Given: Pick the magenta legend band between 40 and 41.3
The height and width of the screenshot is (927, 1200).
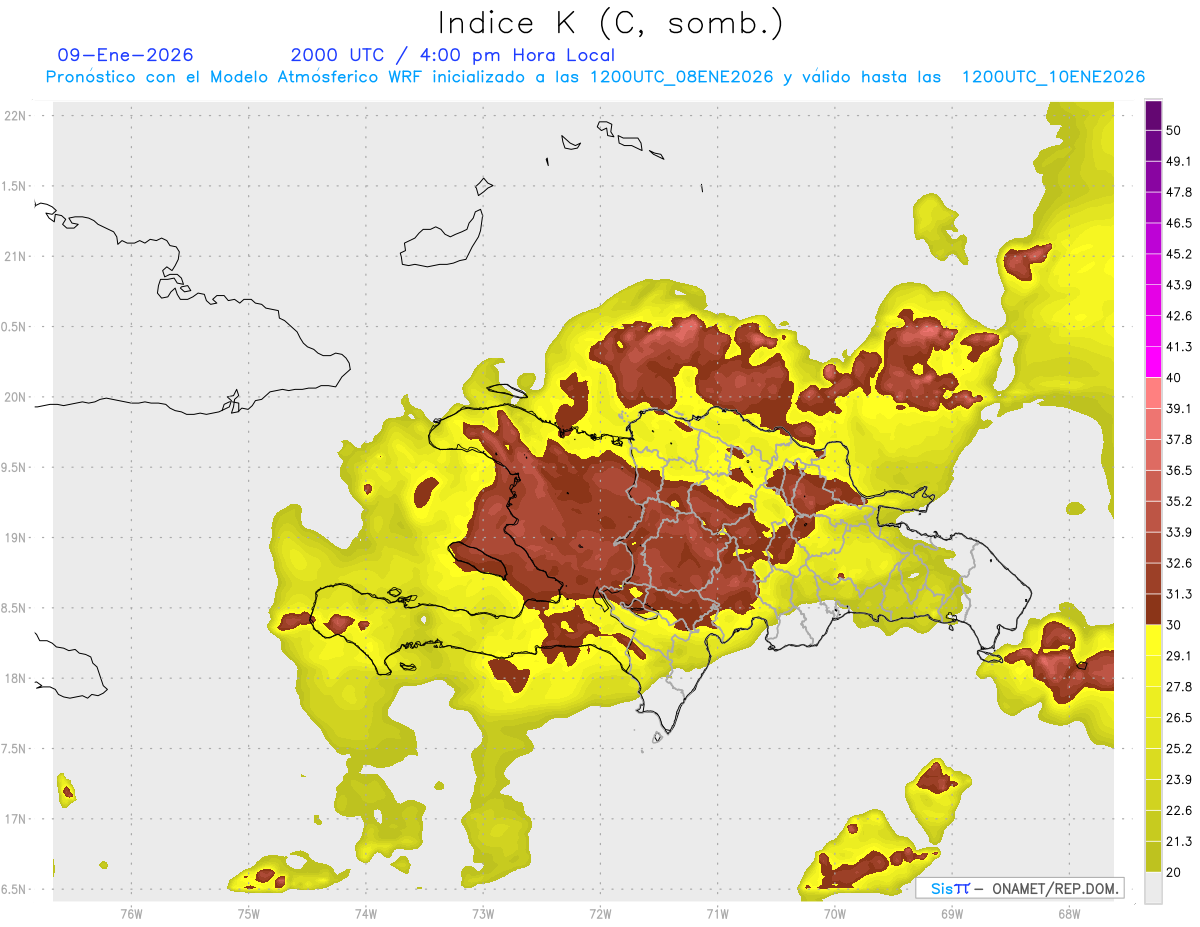Looking at the screenshot, I should [x=1153, y=362].
